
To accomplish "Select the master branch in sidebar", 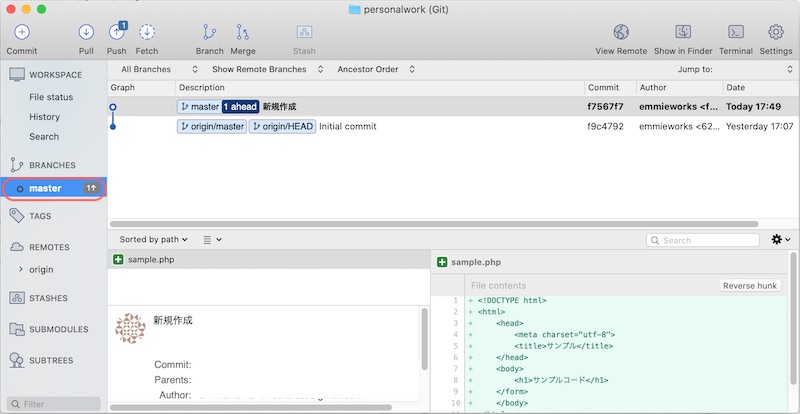I will 54,188.
